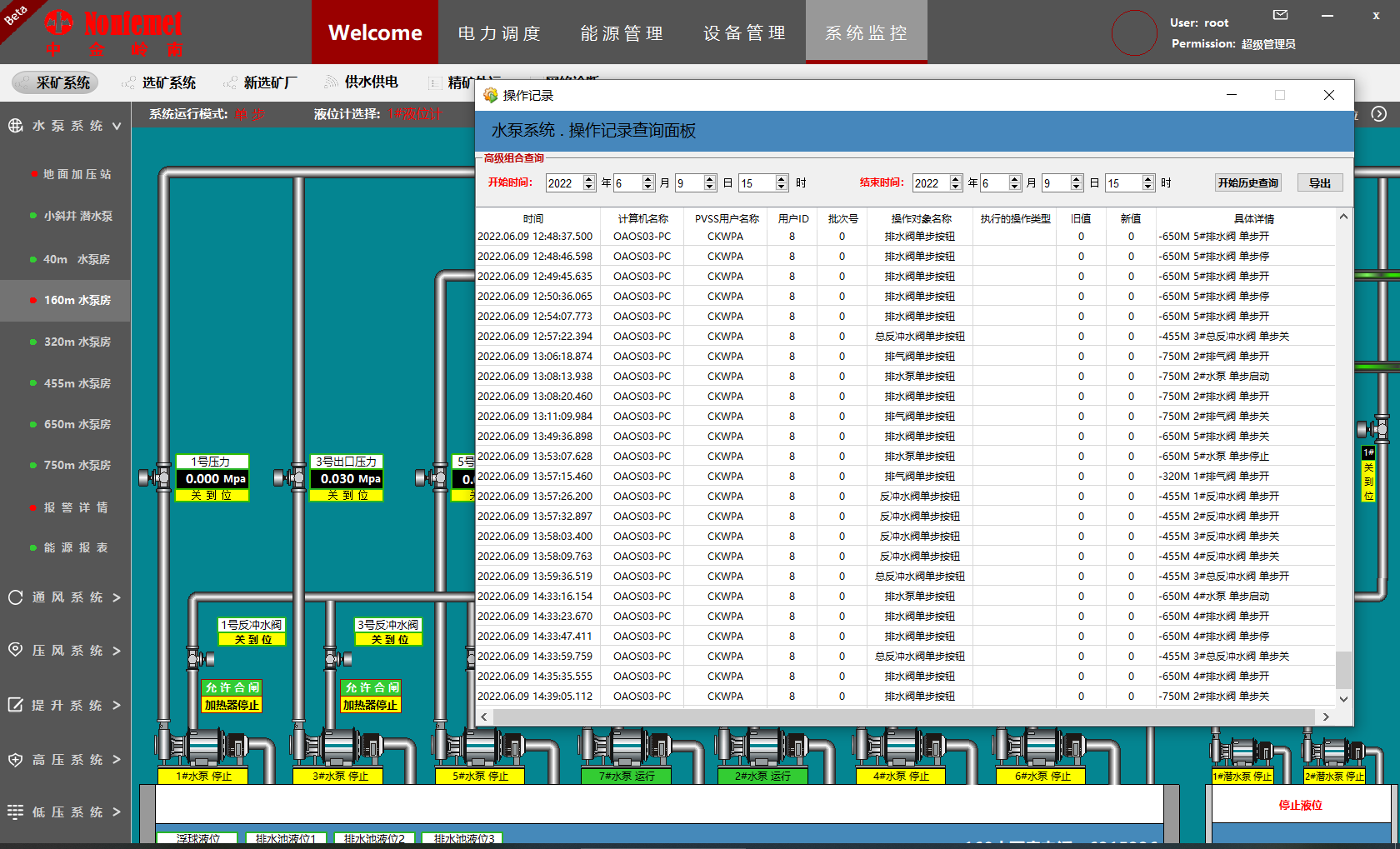The image size is (1400, 849).
Task: Select the 排水池液位1 tab at bottom
Action: coord(286,839)
